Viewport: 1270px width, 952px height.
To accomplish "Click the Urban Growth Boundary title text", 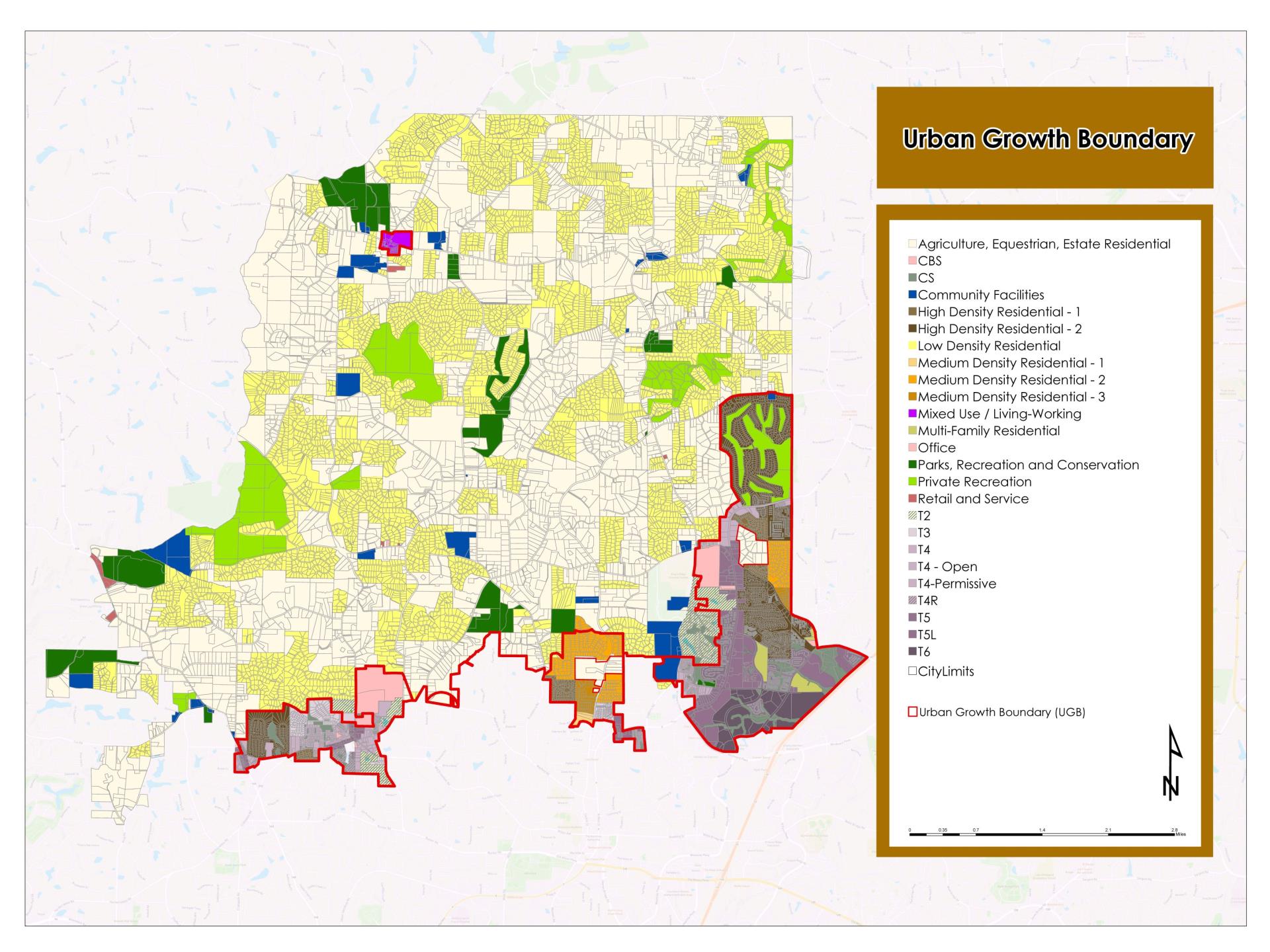I will coord(1048,139).
